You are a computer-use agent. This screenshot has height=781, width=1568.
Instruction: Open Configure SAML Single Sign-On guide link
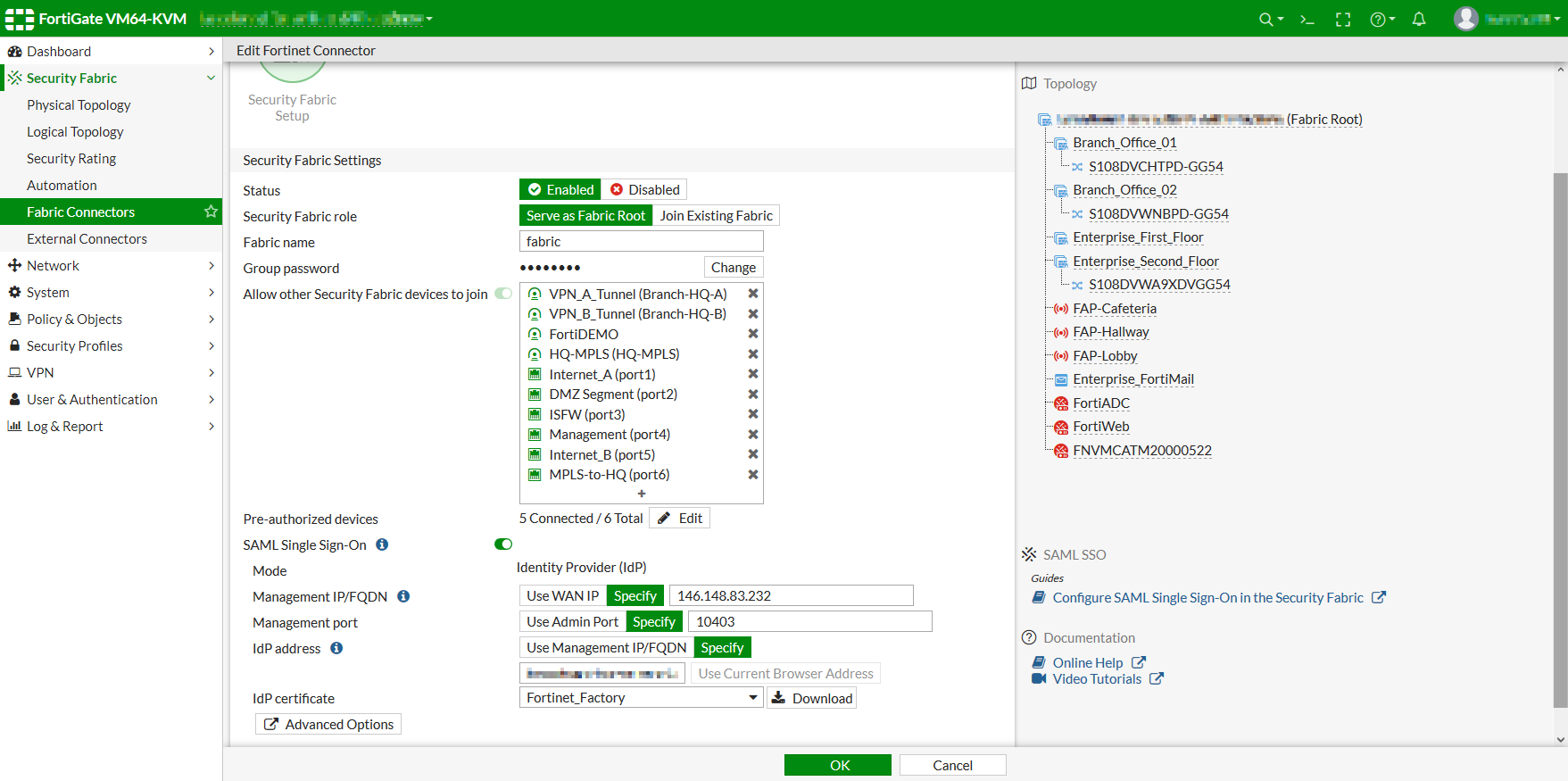click(1207, 597)
